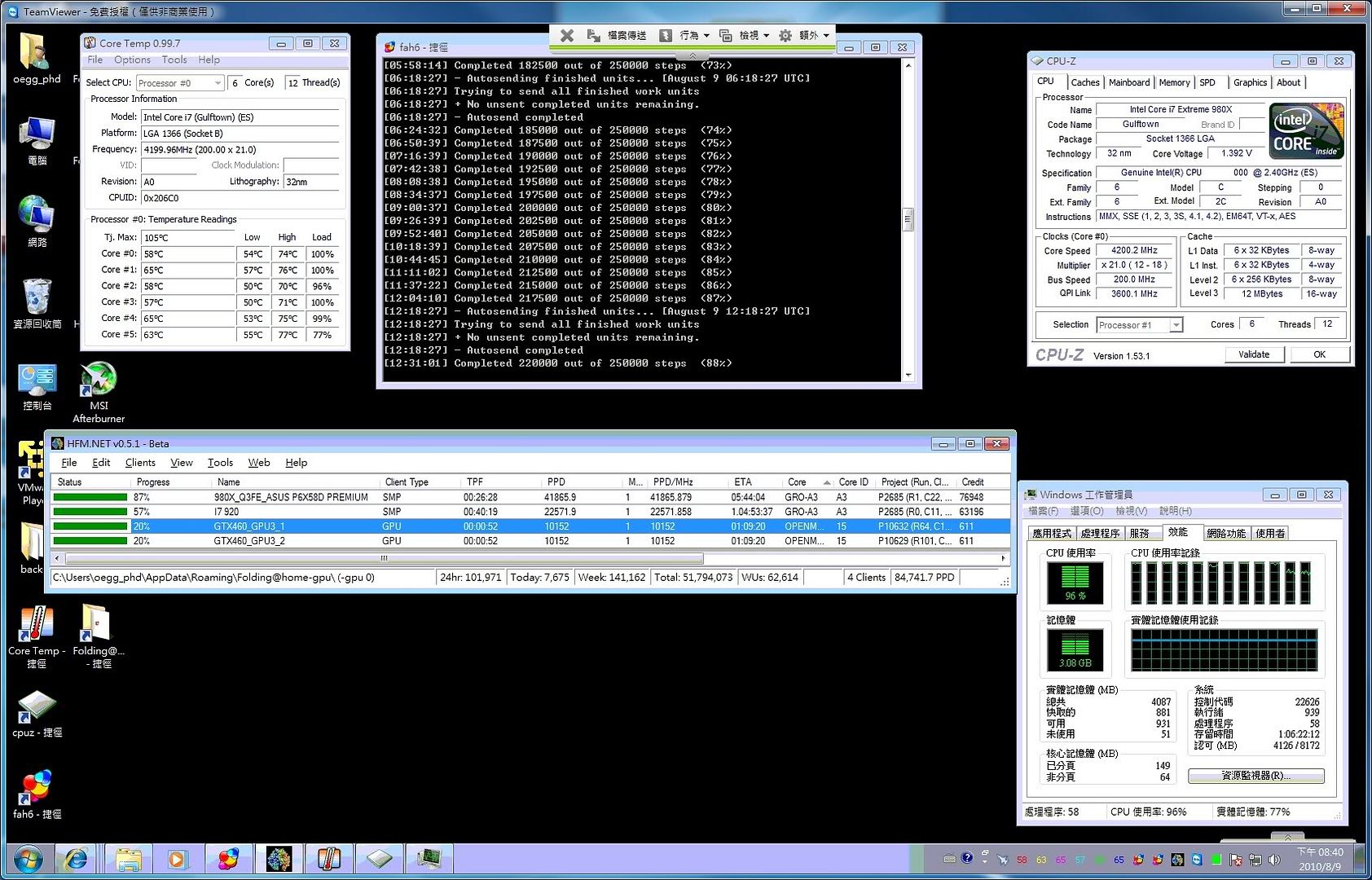Open the Folding@home shortcut on the desktop
Viewport: 1372px width, 880px height.
[x=99, y=637]
